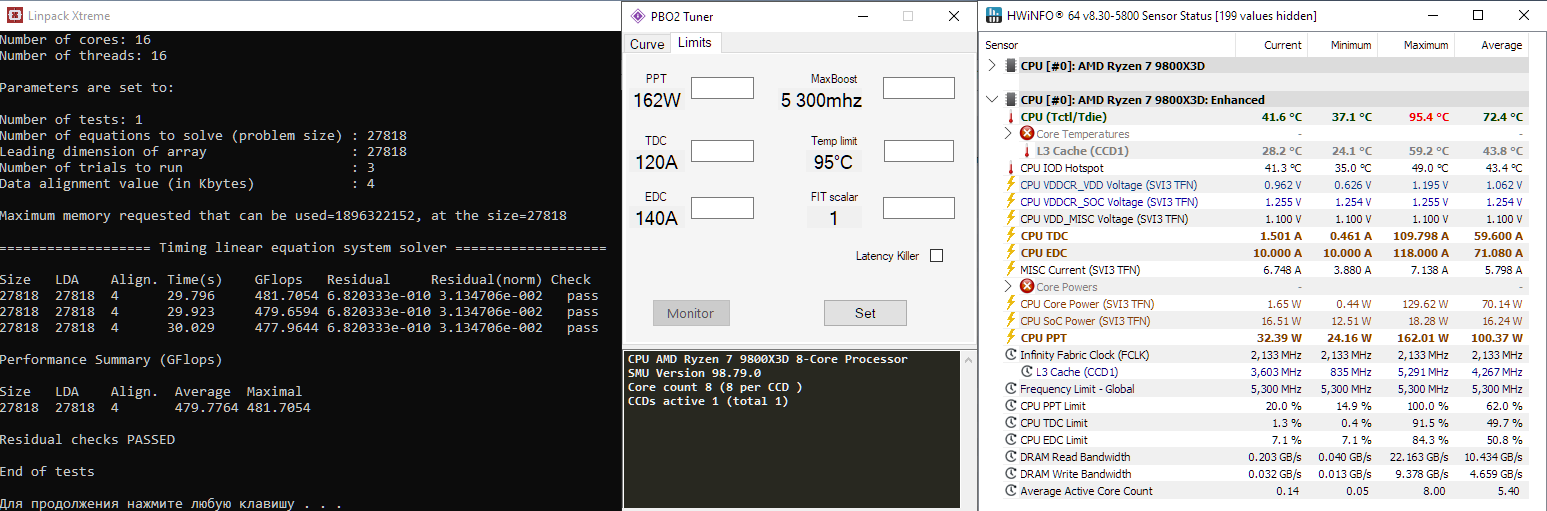This screenshot has width=1547, height=511.
Task: Click the CPU VDDCR_SOC Voltage row label
Action: [1108, 202]
